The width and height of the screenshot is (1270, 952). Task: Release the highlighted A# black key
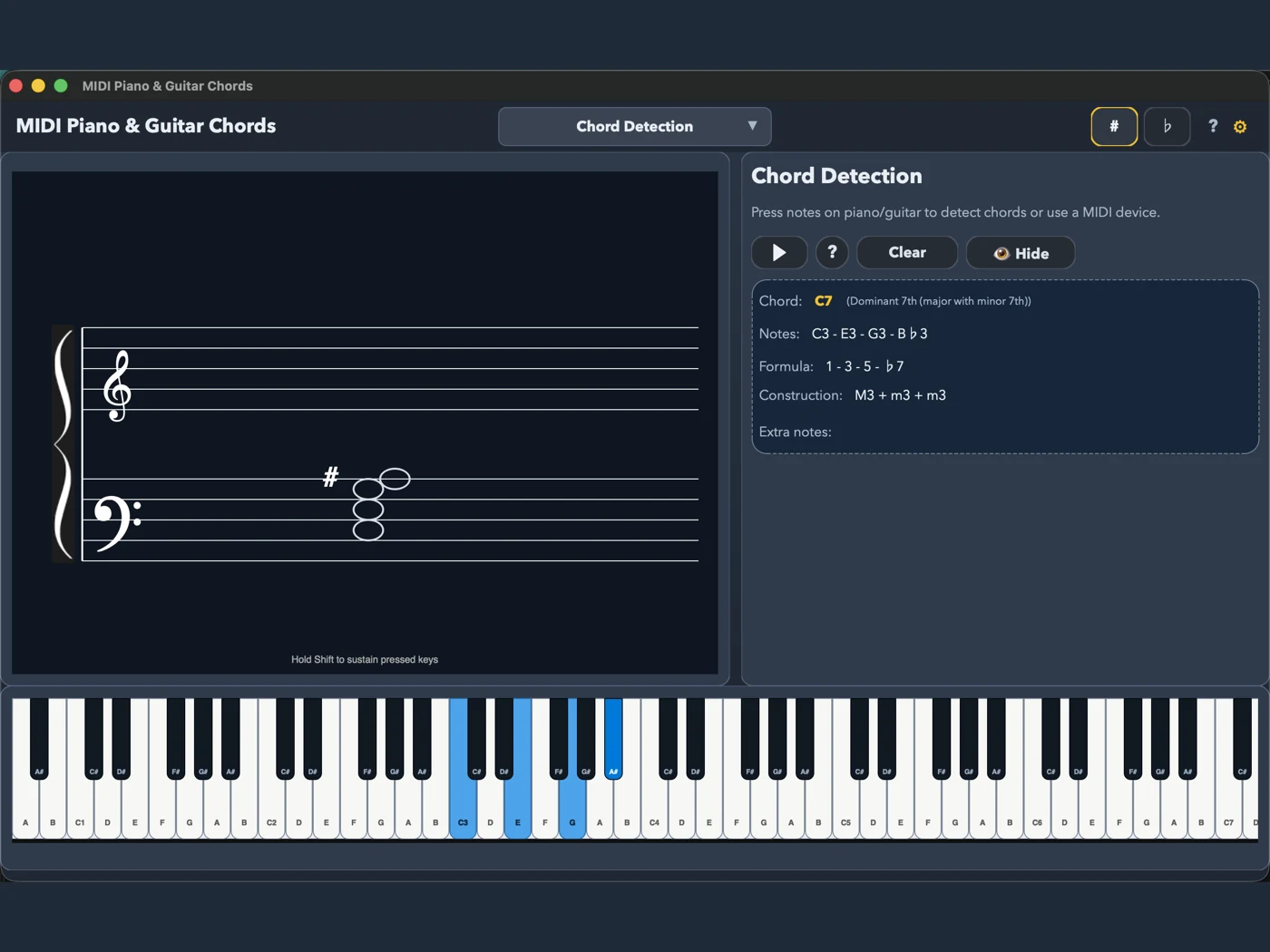click(613, 739)
